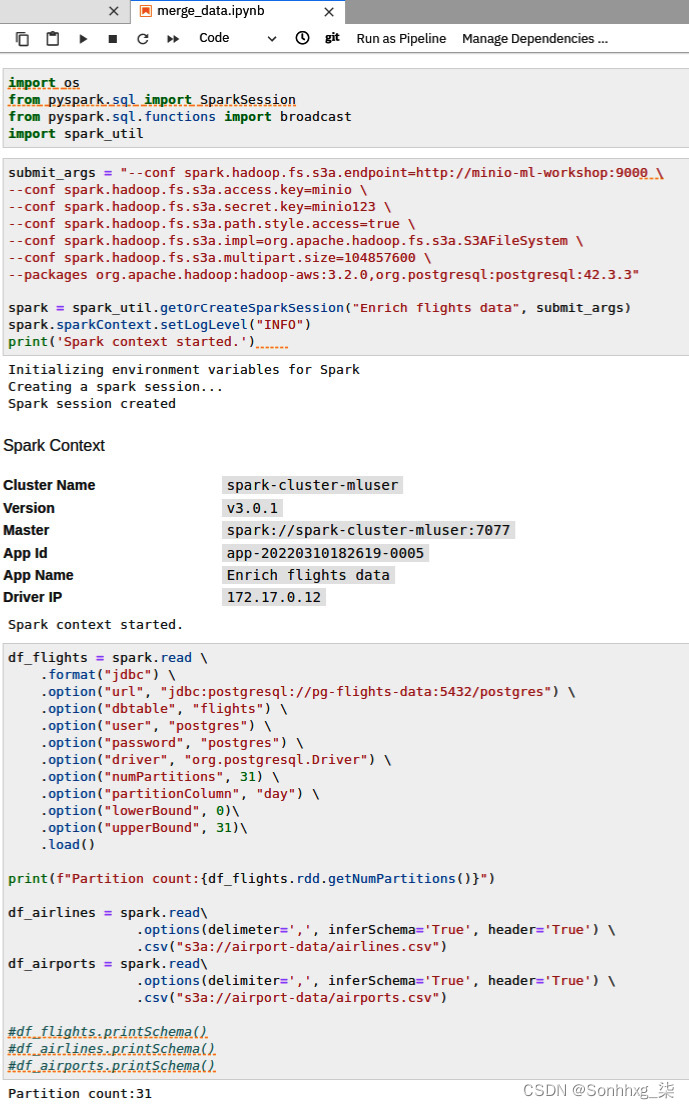Click the git toolbar button
The image size is (689, 1109).
pos(332,38)
